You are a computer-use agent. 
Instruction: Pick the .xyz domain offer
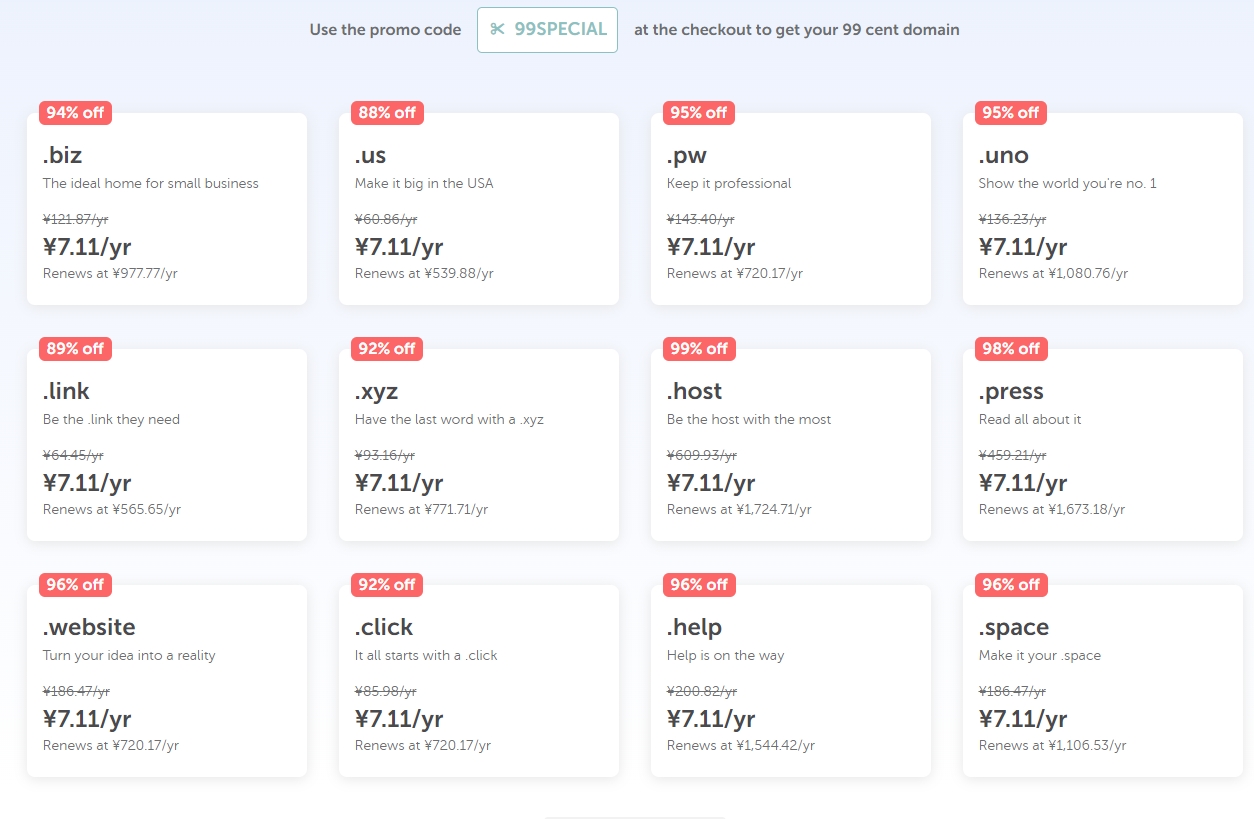click(478, 445)
